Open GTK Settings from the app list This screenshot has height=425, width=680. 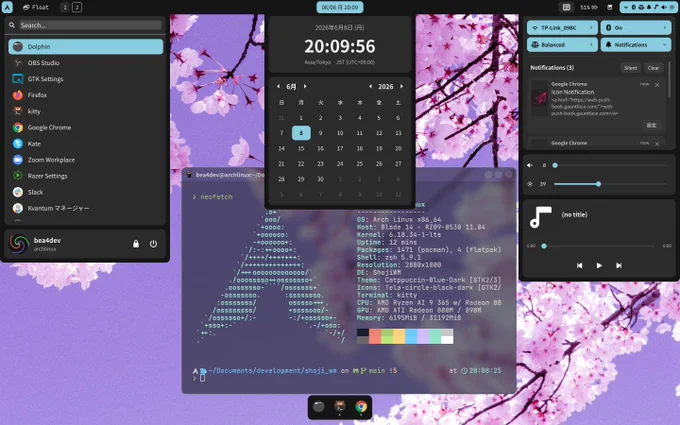[86, 79]
